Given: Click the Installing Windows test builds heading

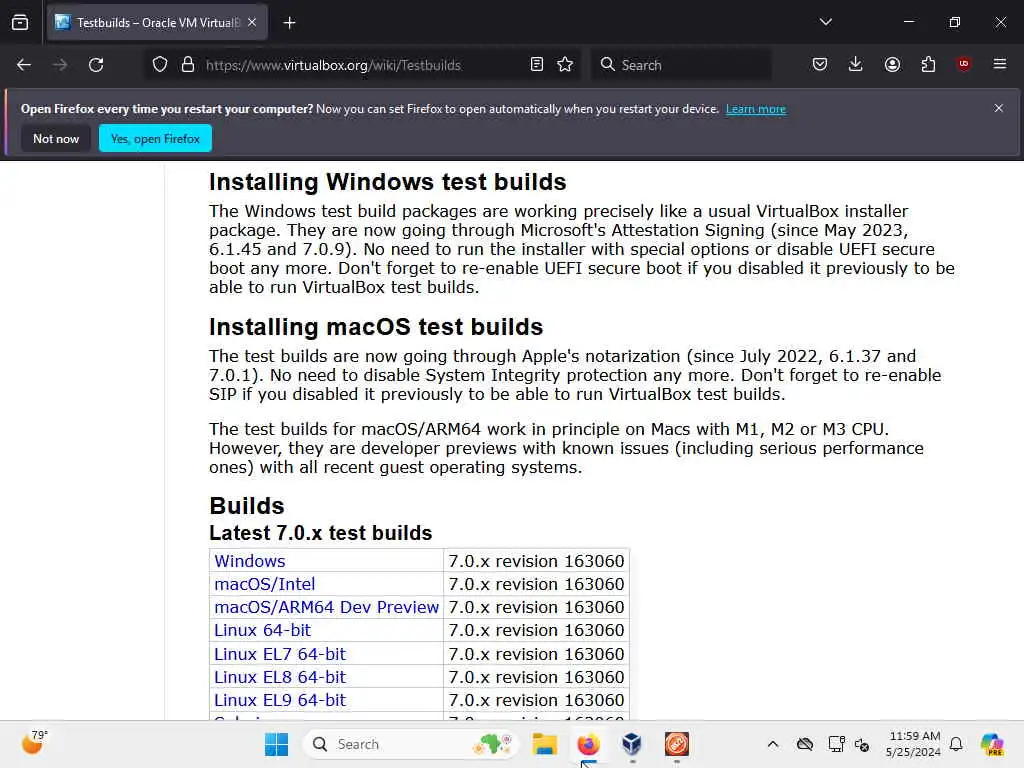Looking at the screenshot, I should point(387,182).
